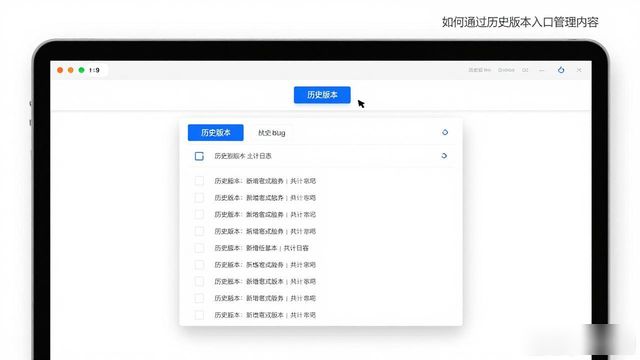
Task: Check the box for the row ending 共计日容
Action: click(199, 248)
